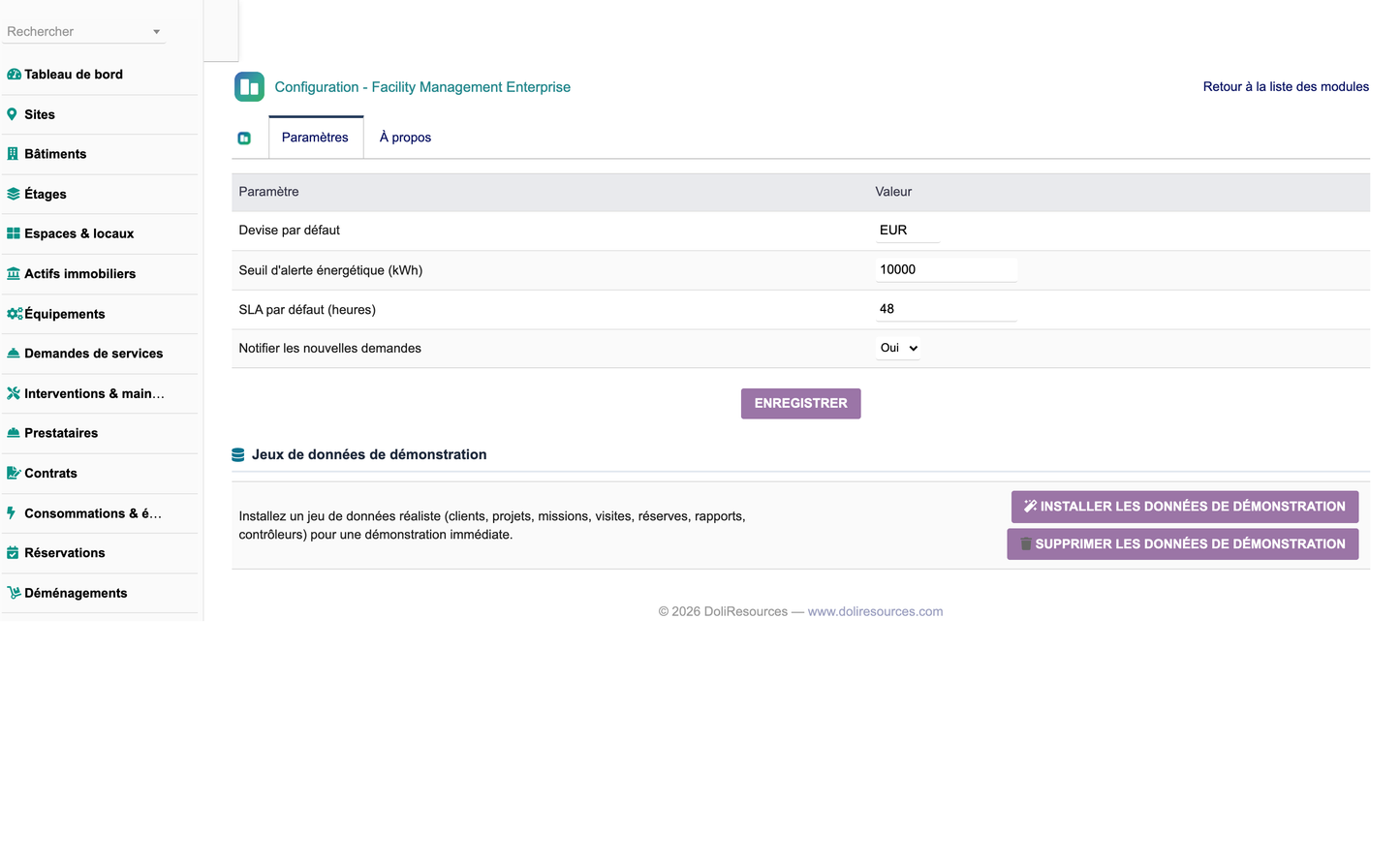Screen dimensions: 1400x866
Task: Click the icon beside Prestataires
Action: (14, 433)
